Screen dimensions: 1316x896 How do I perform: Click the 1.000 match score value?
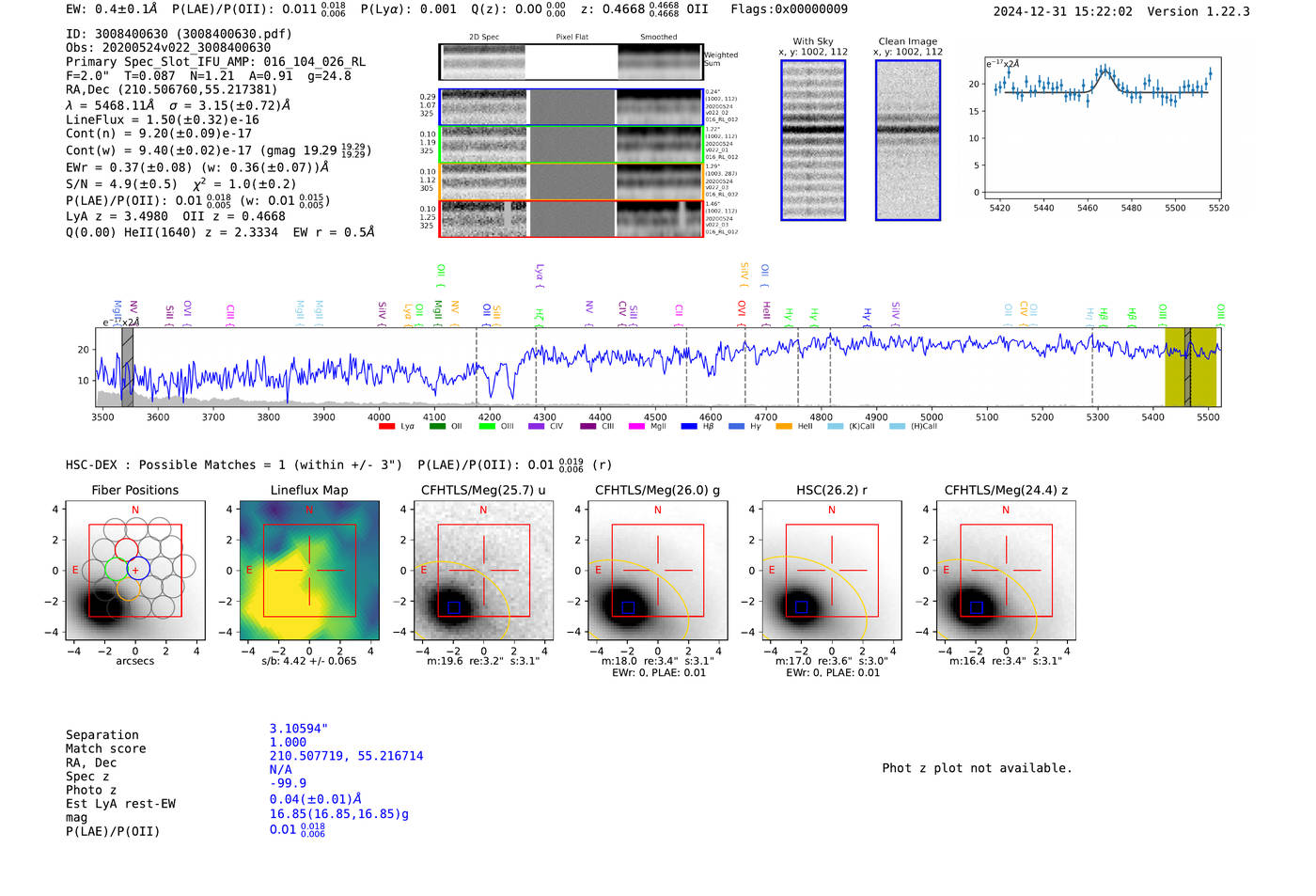[288, 742]
